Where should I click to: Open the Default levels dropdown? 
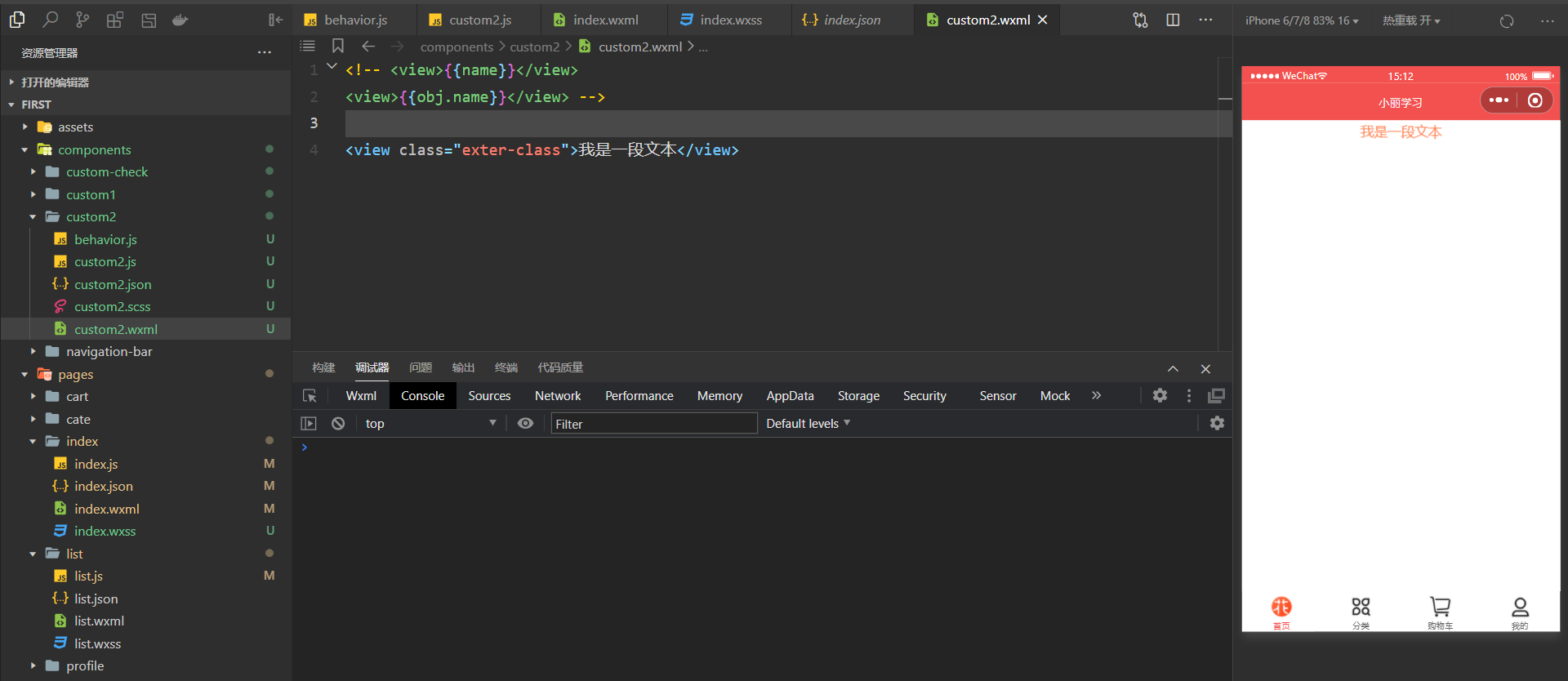[808, 423]
